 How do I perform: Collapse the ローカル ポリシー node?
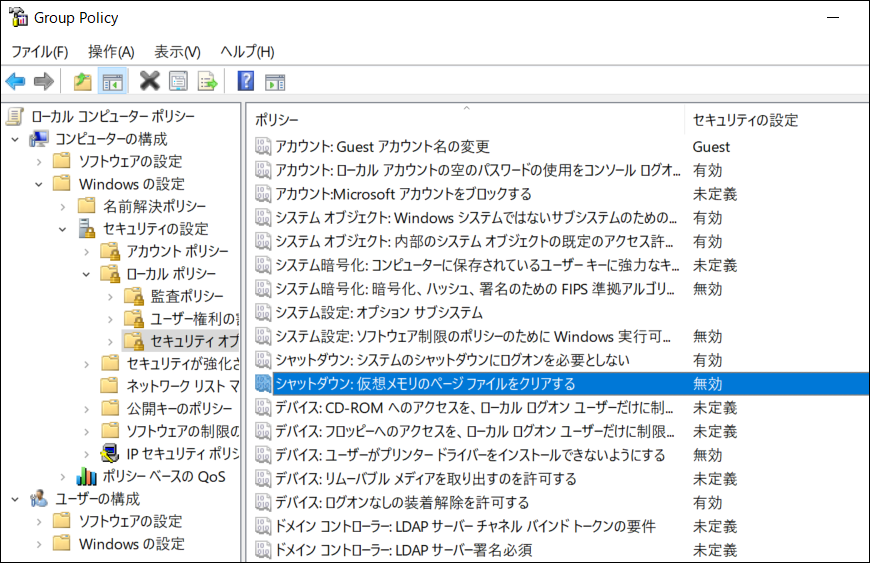point(87,274)
